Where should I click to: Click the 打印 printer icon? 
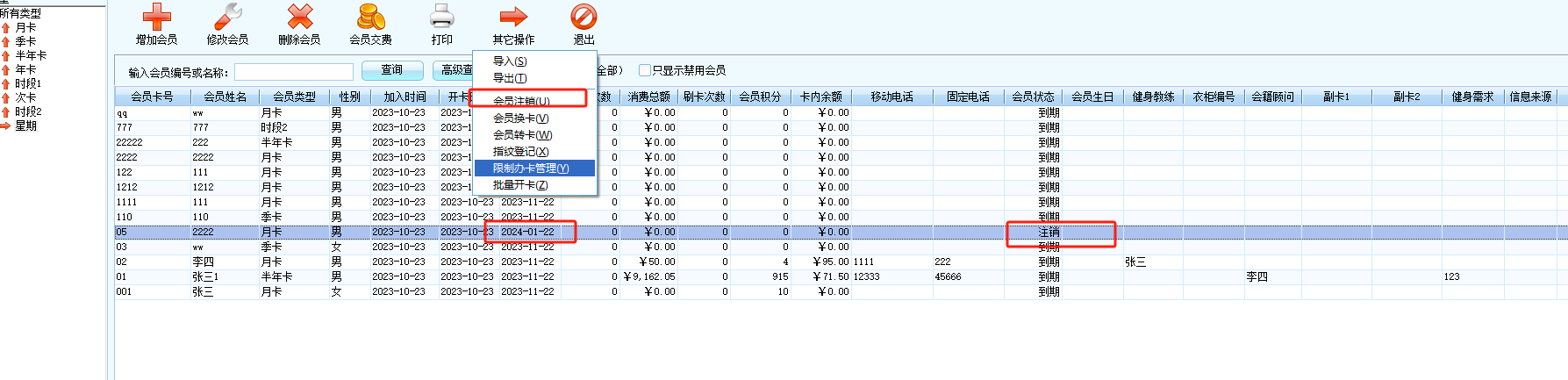coord(441,18)
